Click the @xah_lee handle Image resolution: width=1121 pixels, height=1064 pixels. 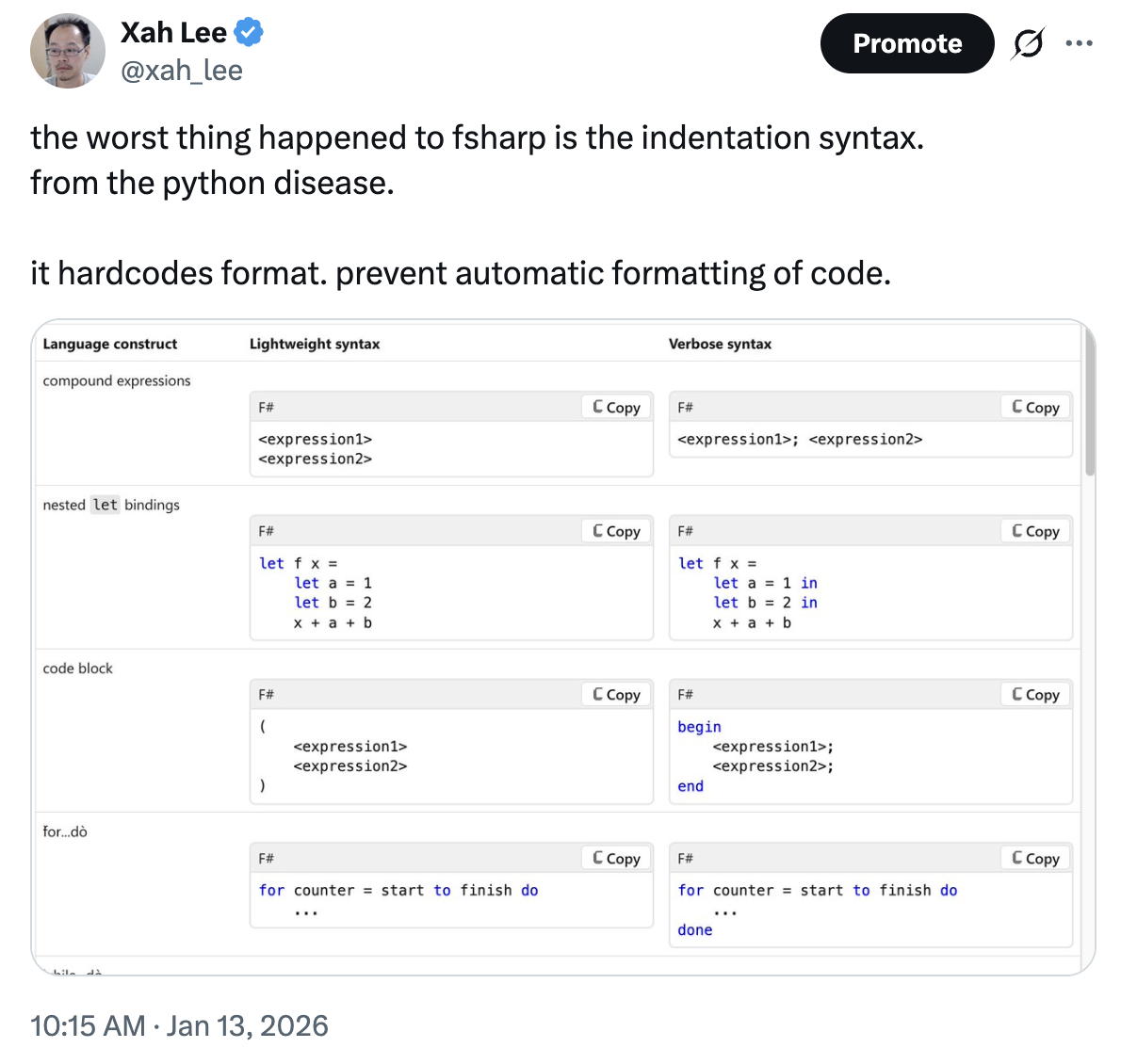pyautogui.click(x=181, y=70)
